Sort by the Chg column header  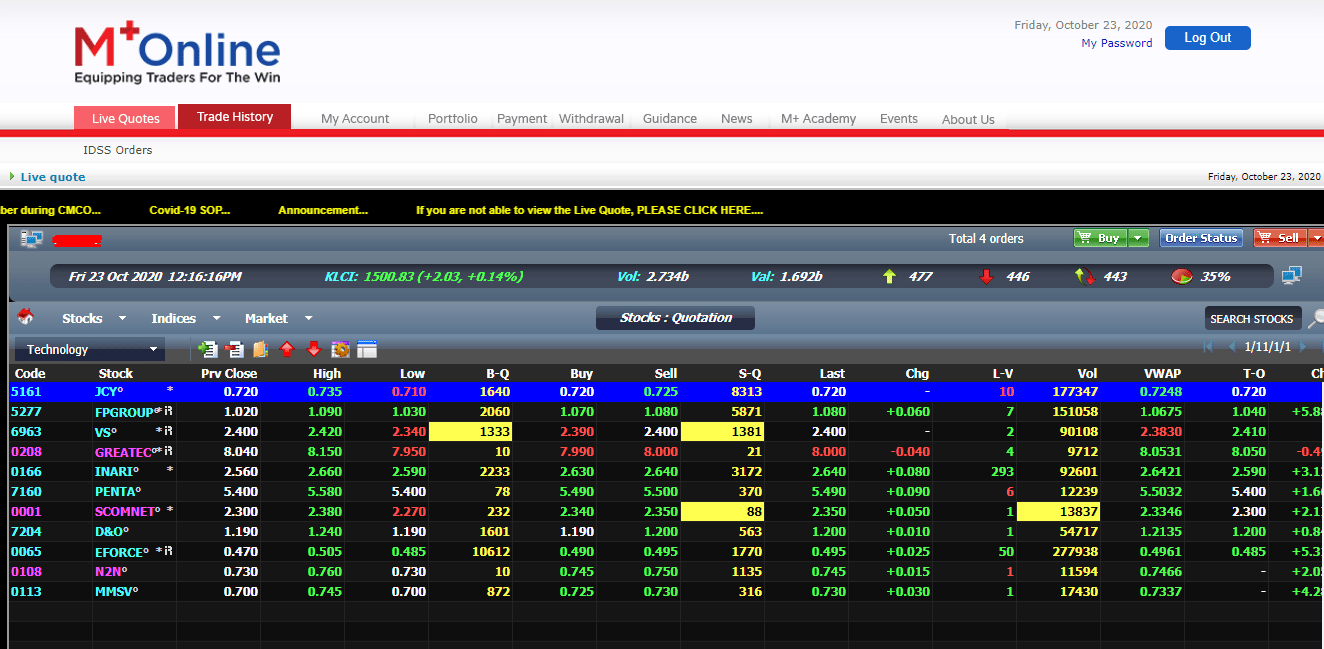tap(917, 373)
